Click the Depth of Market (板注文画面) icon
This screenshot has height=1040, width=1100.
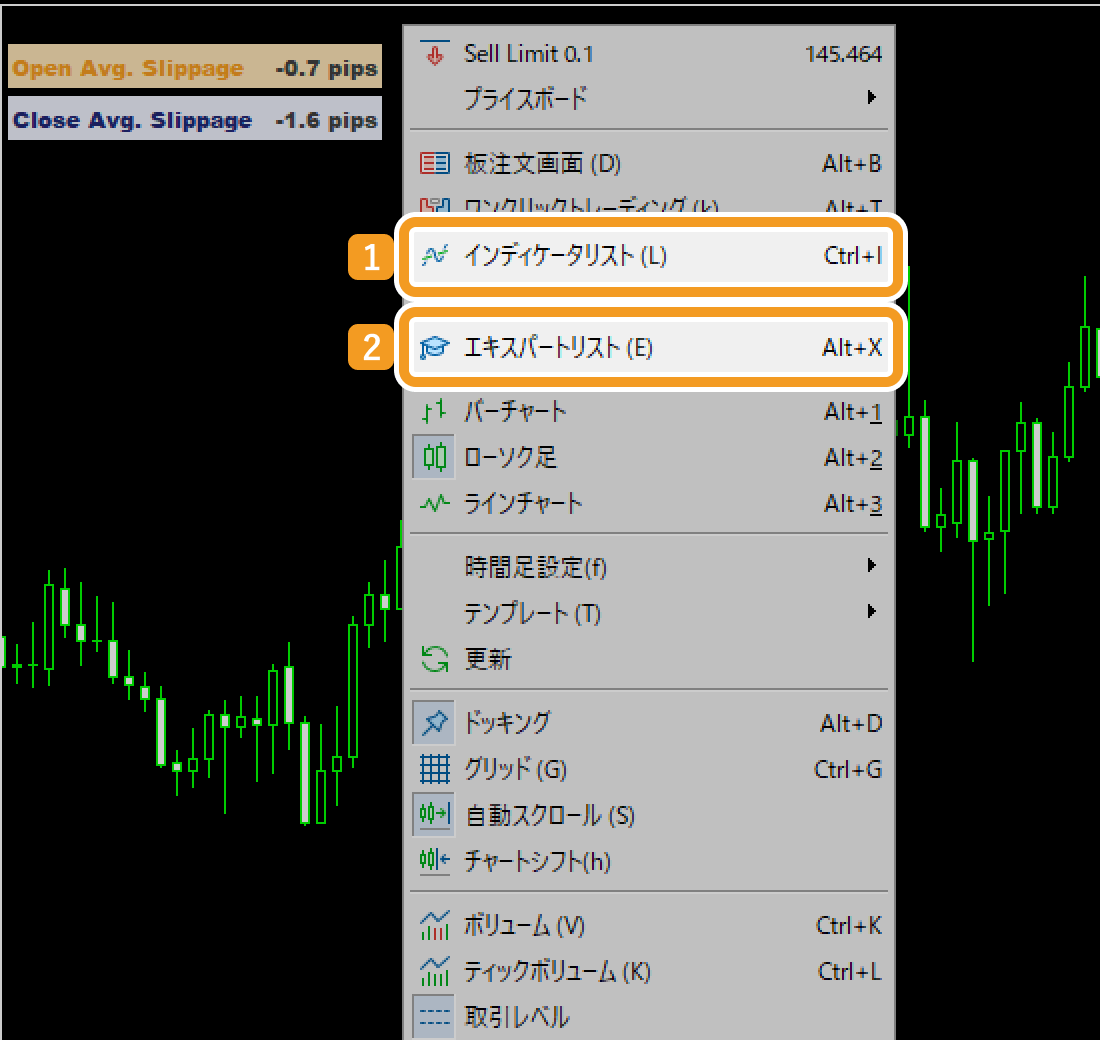click(434, 164)
